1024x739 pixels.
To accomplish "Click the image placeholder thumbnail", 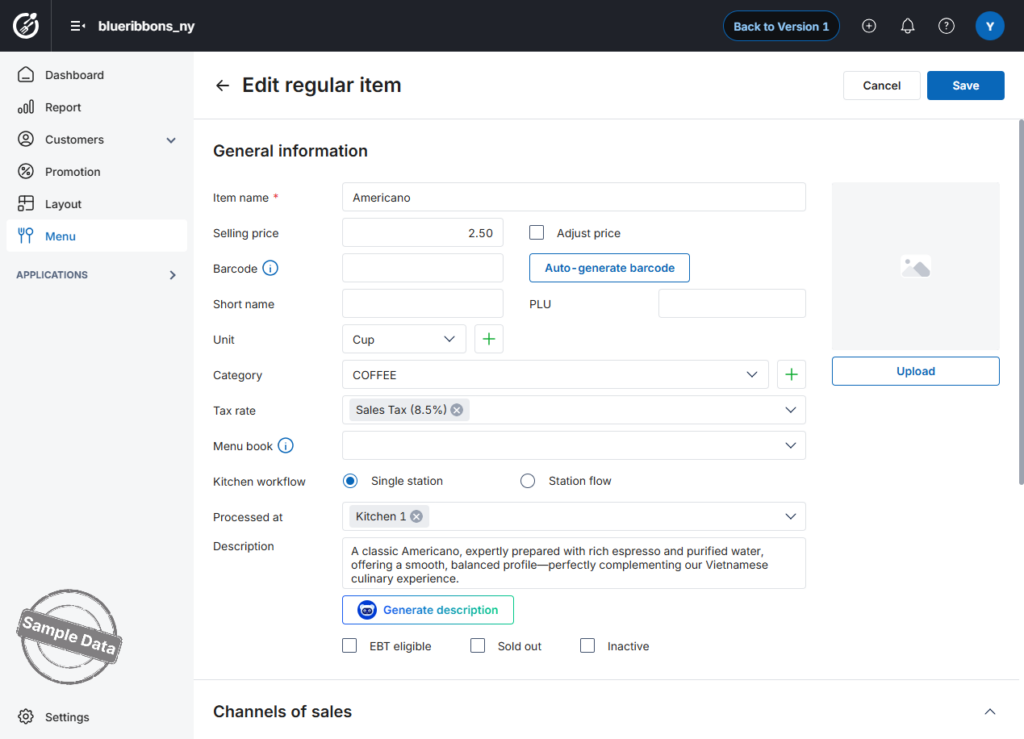I will tap(915, 266).
